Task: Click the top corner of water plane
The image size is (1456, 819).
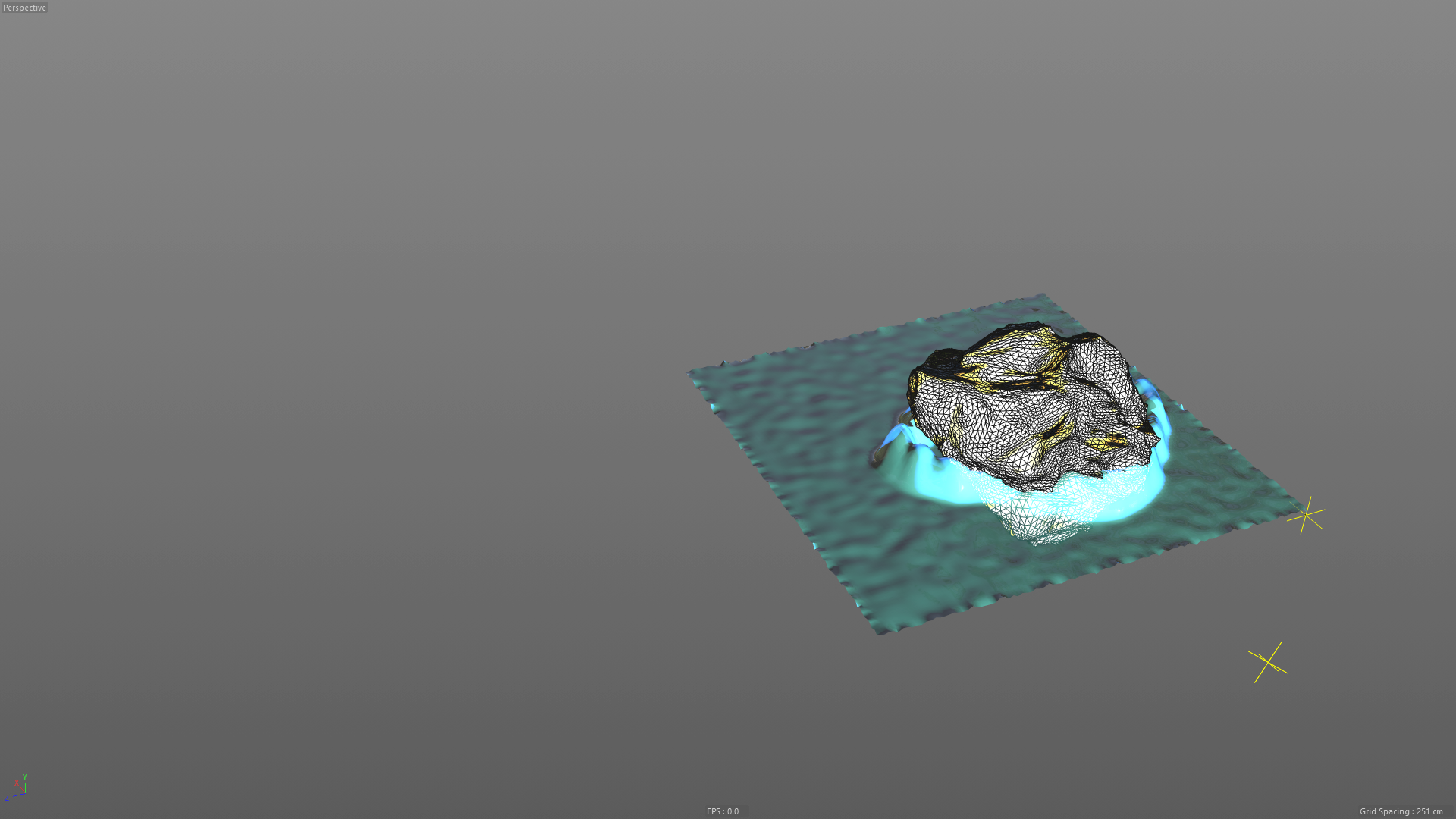Action: (x=1043, y=297)
